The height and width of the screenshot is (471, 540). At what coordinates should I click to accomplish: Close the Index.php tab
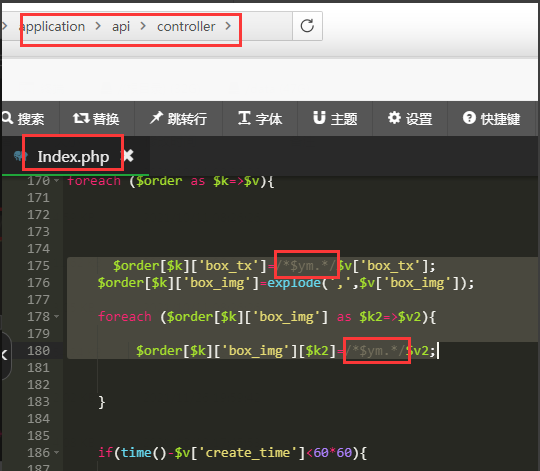click(128, 156)
